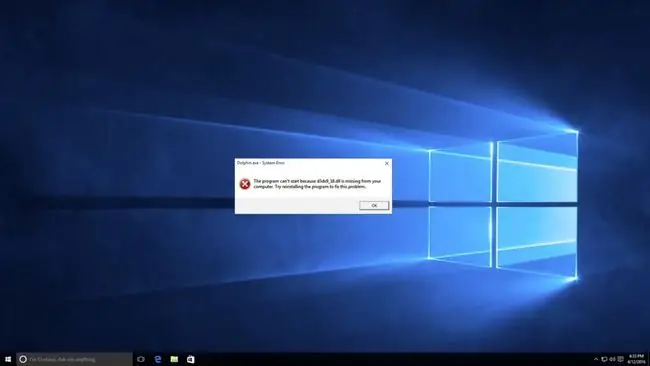Click the Windows logo on the wallpaper
Viewport: 650px width, 366px height.
pos(503,203)
